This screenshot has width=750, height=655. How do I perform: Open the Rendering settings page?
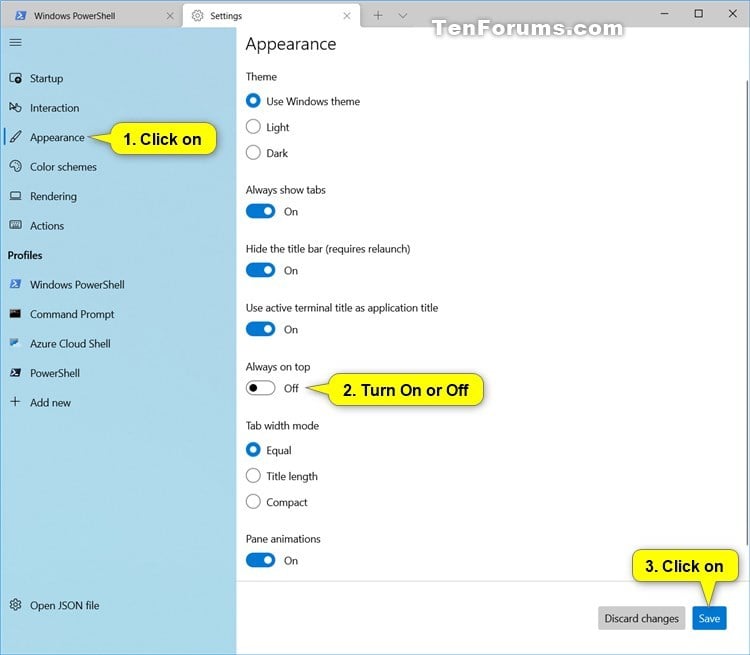(119, 196)
